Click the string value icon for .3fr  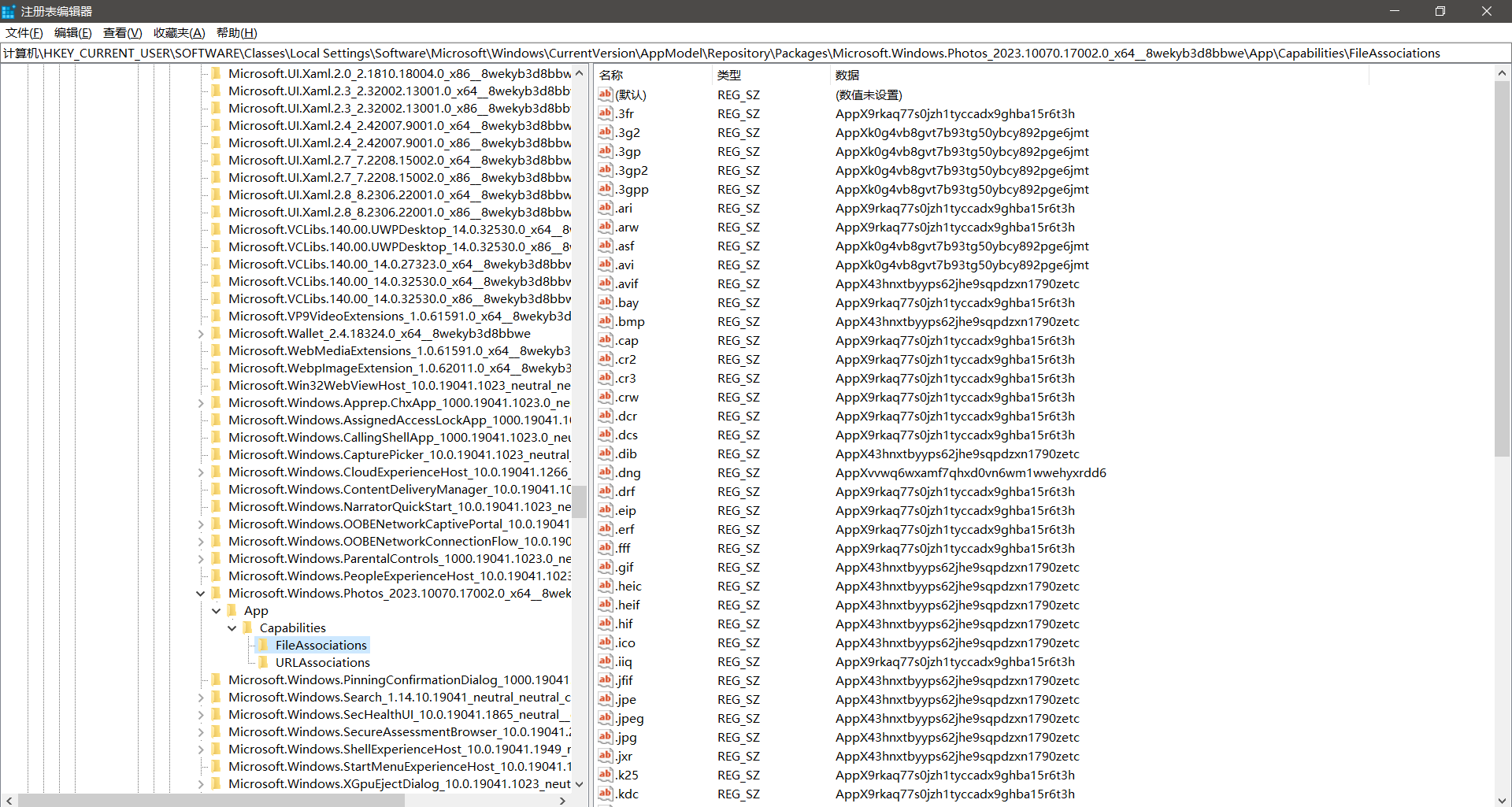605,113
